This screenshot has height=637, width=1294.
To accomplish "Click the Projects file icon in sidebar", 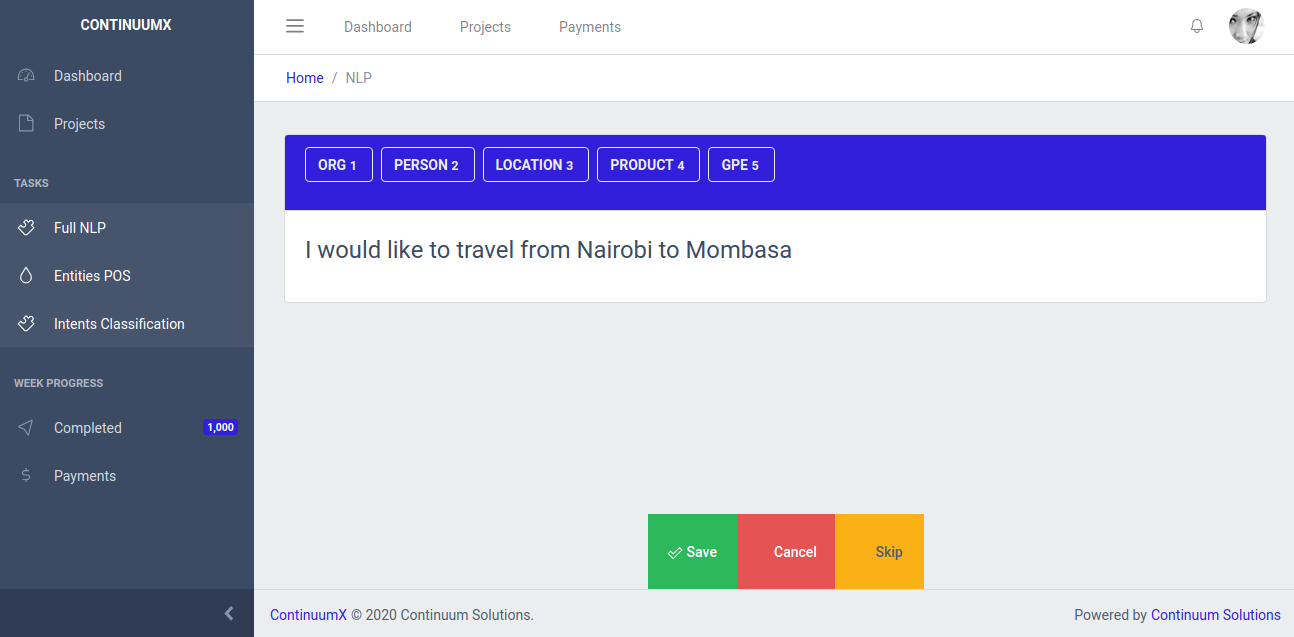I will coord(27,124).
